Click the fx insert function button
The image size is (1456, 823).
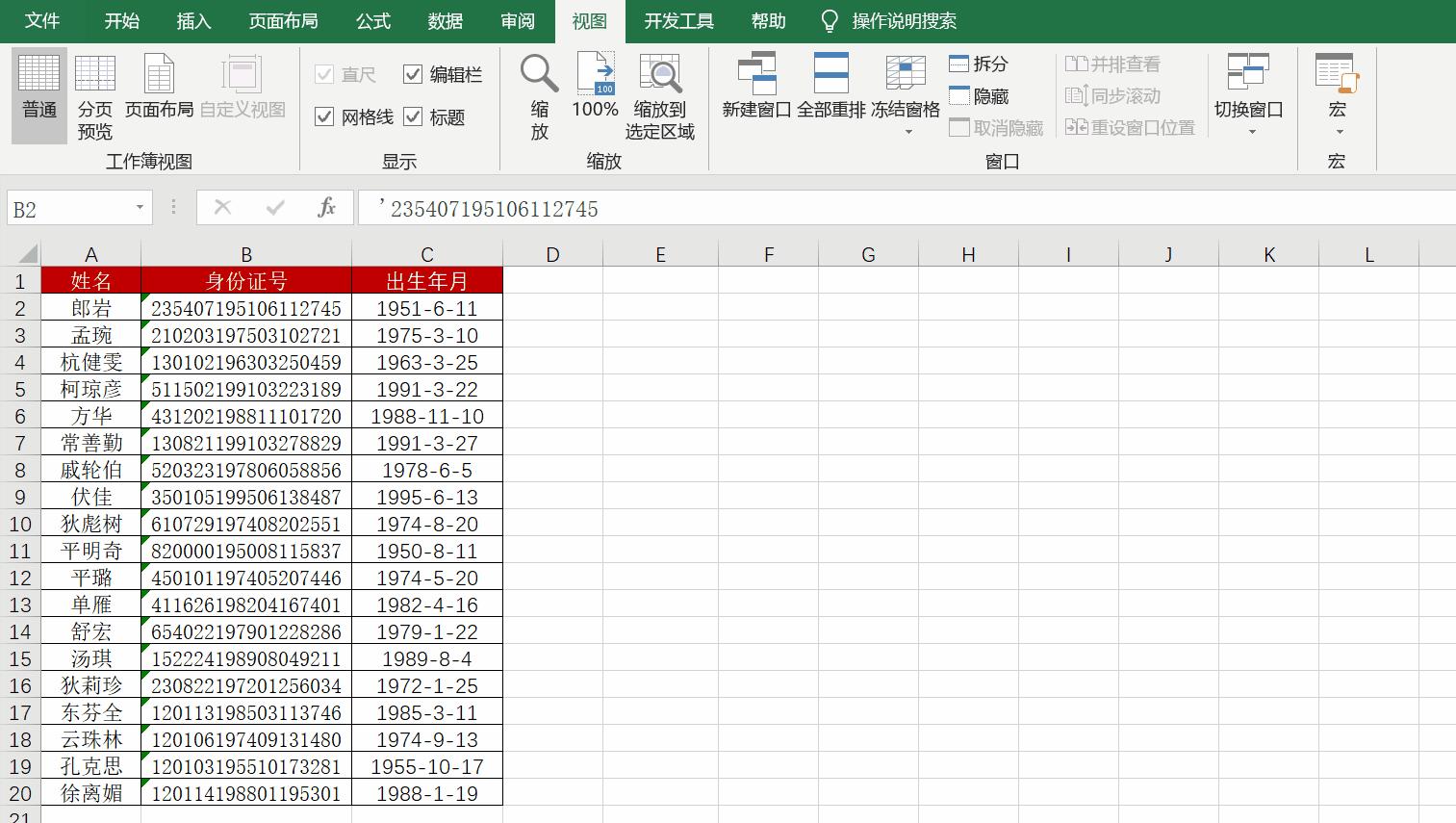coord(326,207)
